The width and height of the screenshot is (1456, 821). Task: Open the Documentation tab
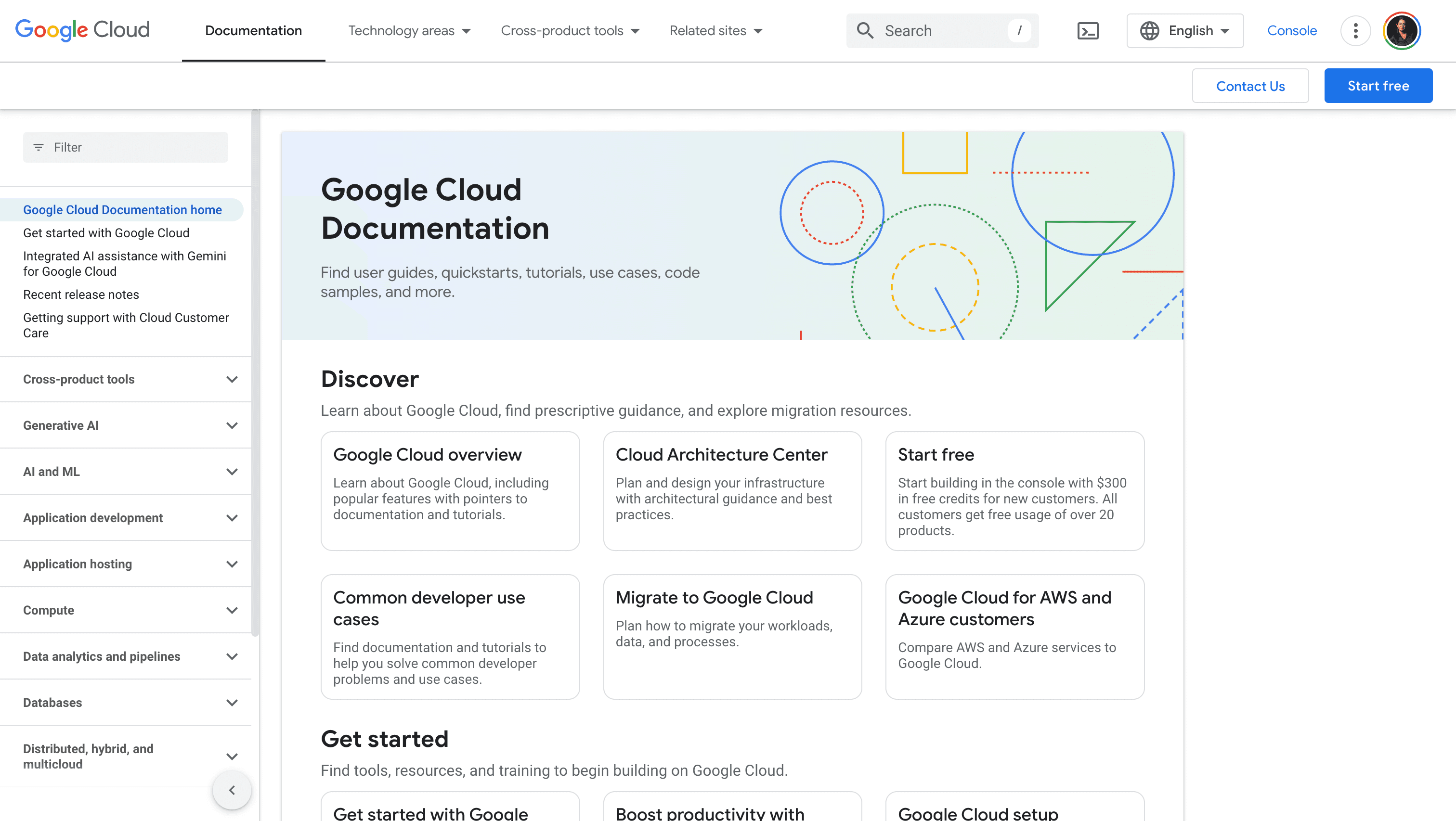point(253,30)
